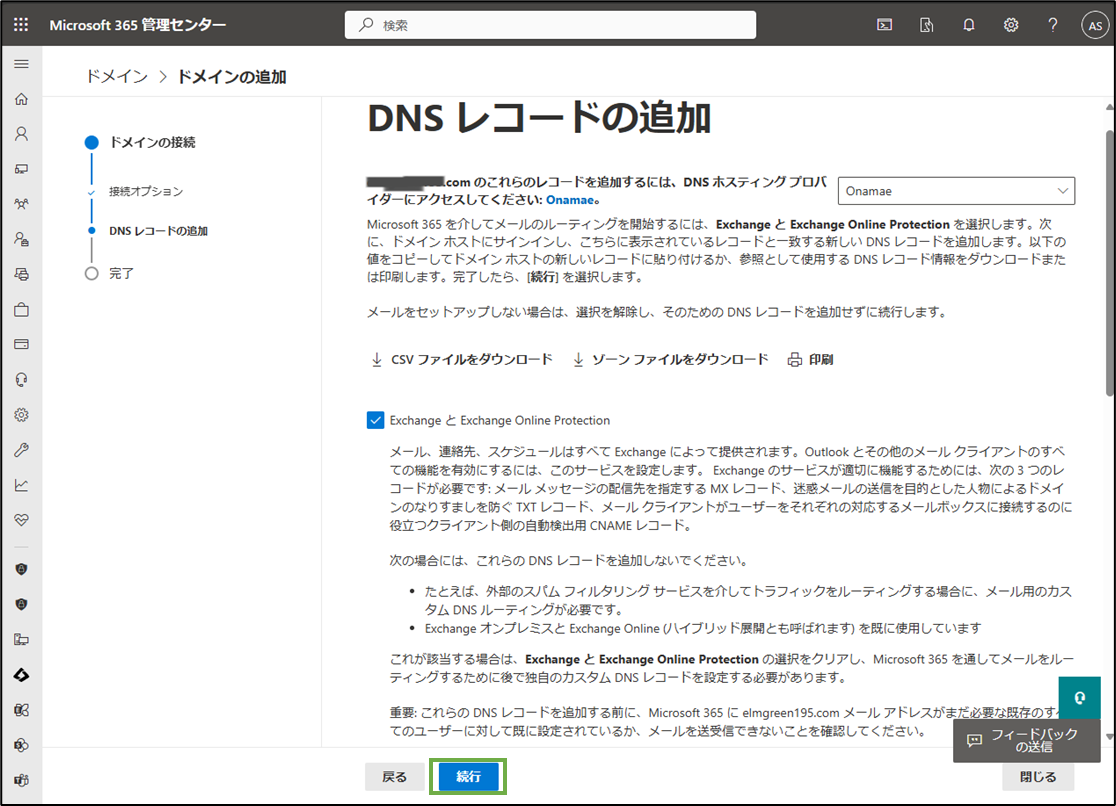The image size is (1116, 806).
Task: Open the Billing card icon in sidebar
Action: (21, 345)
